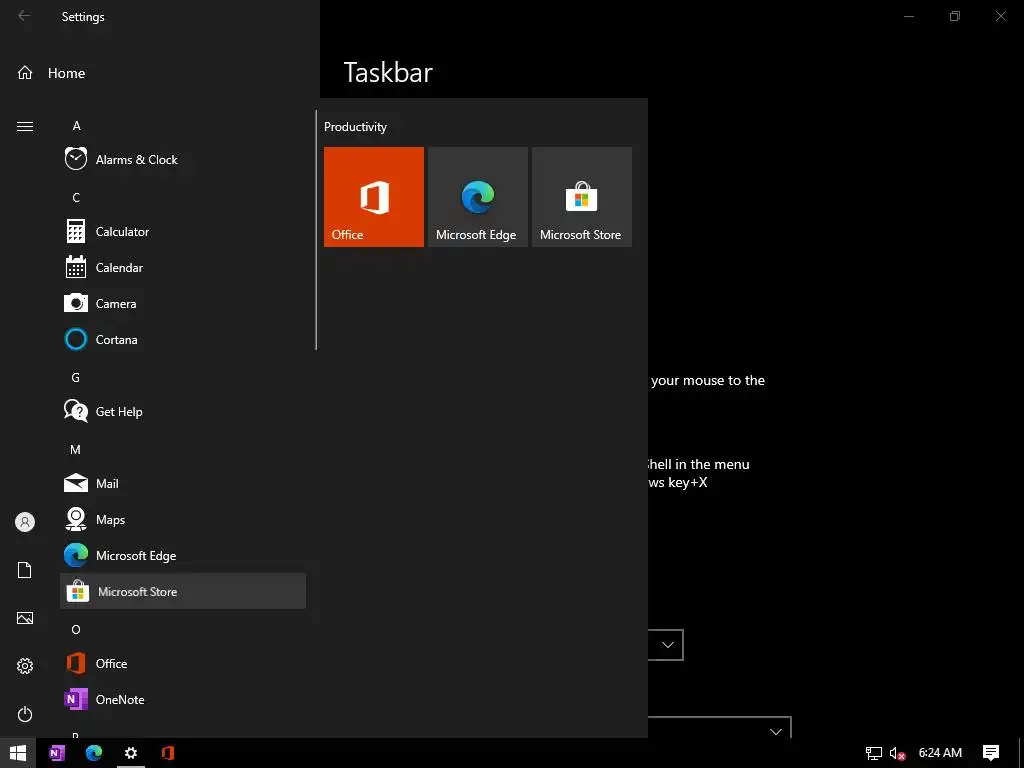1024x768 pixels.
Task: Open OneNote from the taskbar
Action: tap(57, 753)
